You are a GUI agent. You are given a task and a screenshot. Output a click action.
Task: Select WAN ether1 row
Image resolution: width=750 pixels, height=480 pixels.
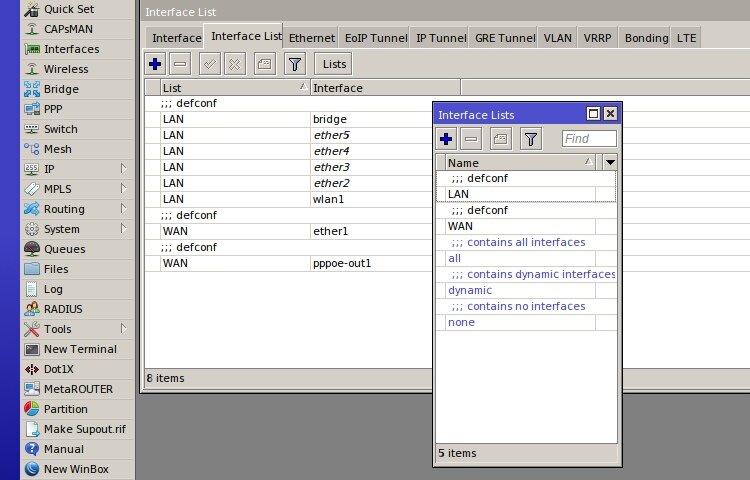[x=289, y=231]
